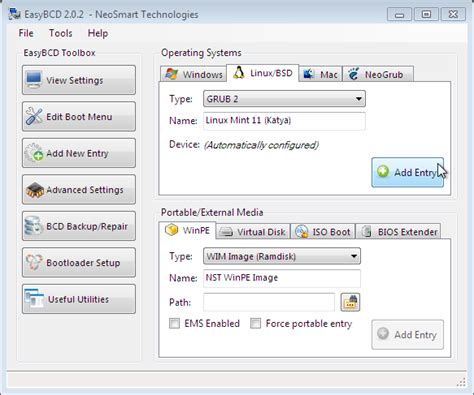
Task: Open Useful Utilities
Action: point(79,299)
